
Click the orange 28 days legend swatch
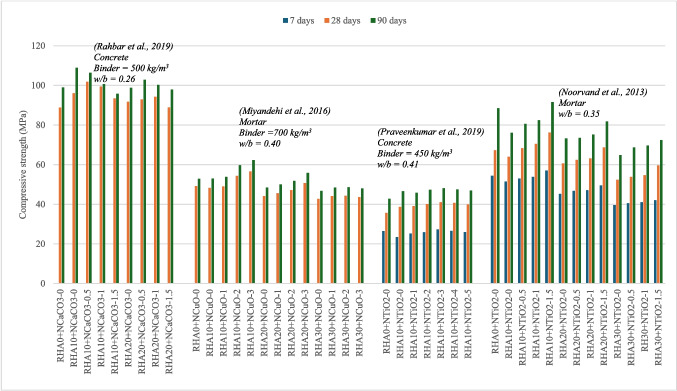328,21
